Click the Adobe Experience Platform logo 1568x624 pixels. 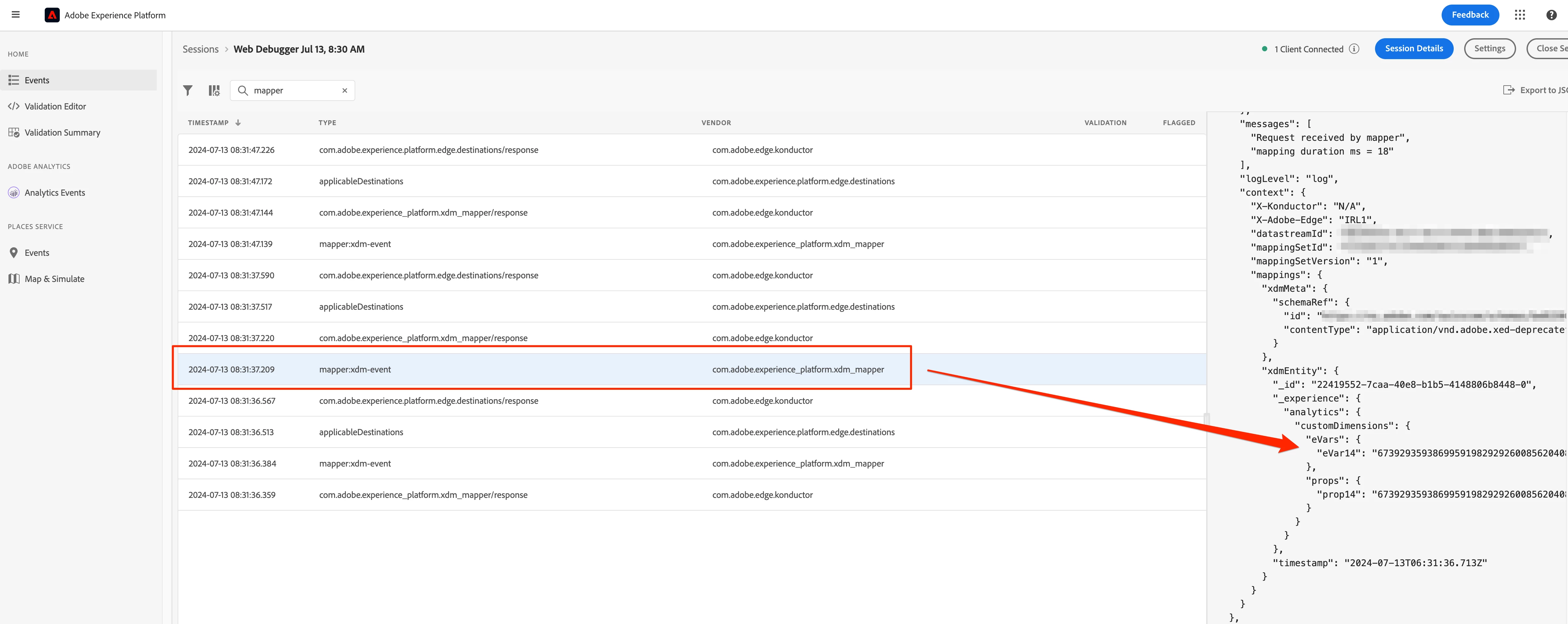[x=52, y=15]
